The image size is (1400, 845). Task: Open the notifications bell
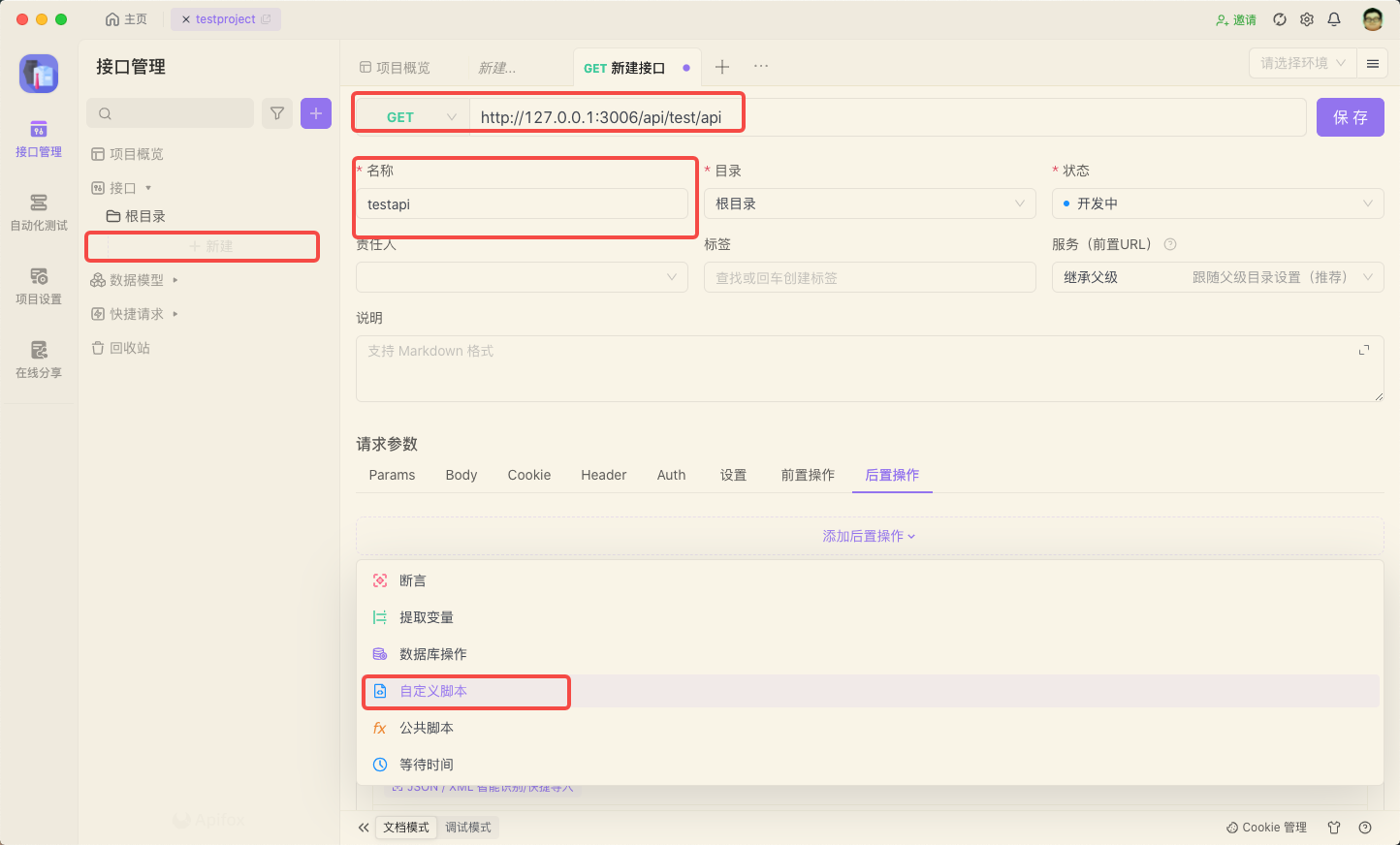pyautogui.click(x=1334, y=19)
